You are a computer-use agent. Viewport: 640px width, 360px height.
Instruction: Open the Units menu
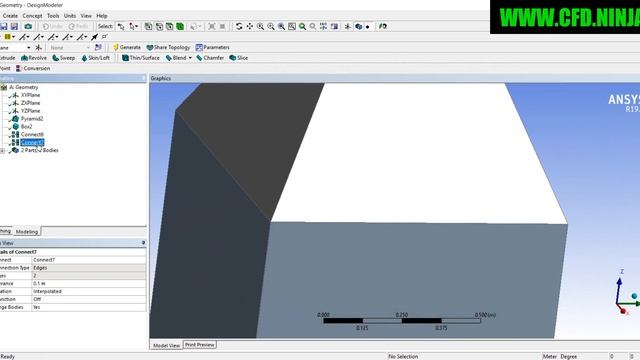point(70,16)
